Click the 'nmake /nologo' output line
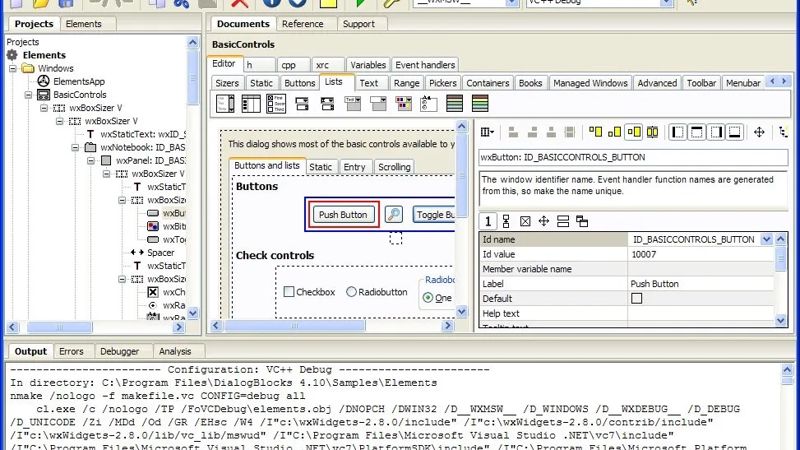Image resolution: width=800 pixels, height=450 pixels. coord(158,396)
